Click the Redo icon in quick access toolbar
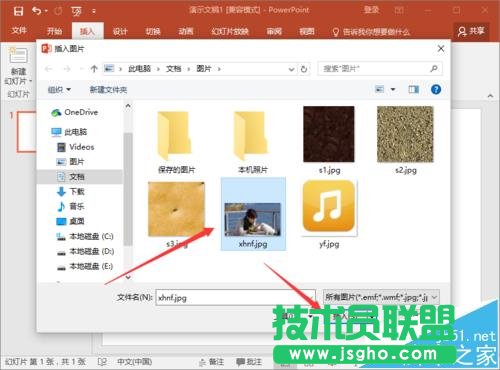This screenshot has height=370, width=500. (x=58, y=11)
